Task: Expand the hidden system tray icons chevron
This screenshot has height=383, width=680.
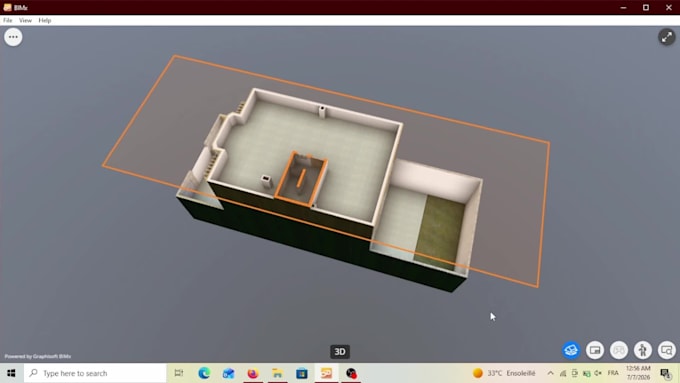Action: click(550, 373)
